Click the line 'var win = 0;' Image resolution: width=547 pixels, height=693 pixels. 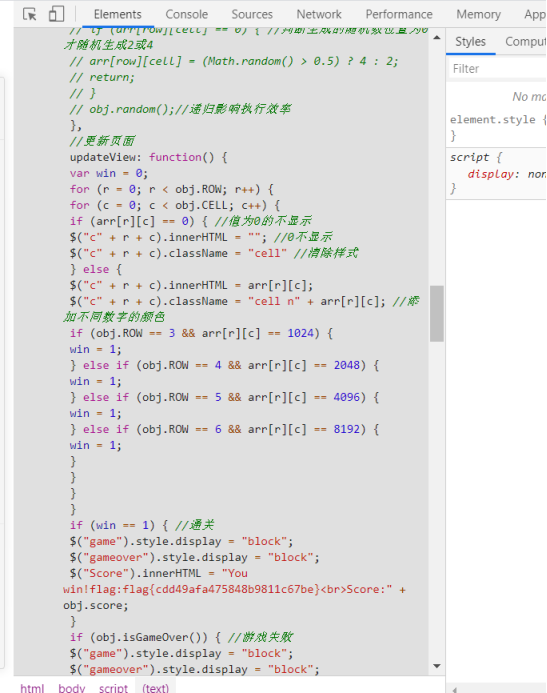tap(108, 173)
